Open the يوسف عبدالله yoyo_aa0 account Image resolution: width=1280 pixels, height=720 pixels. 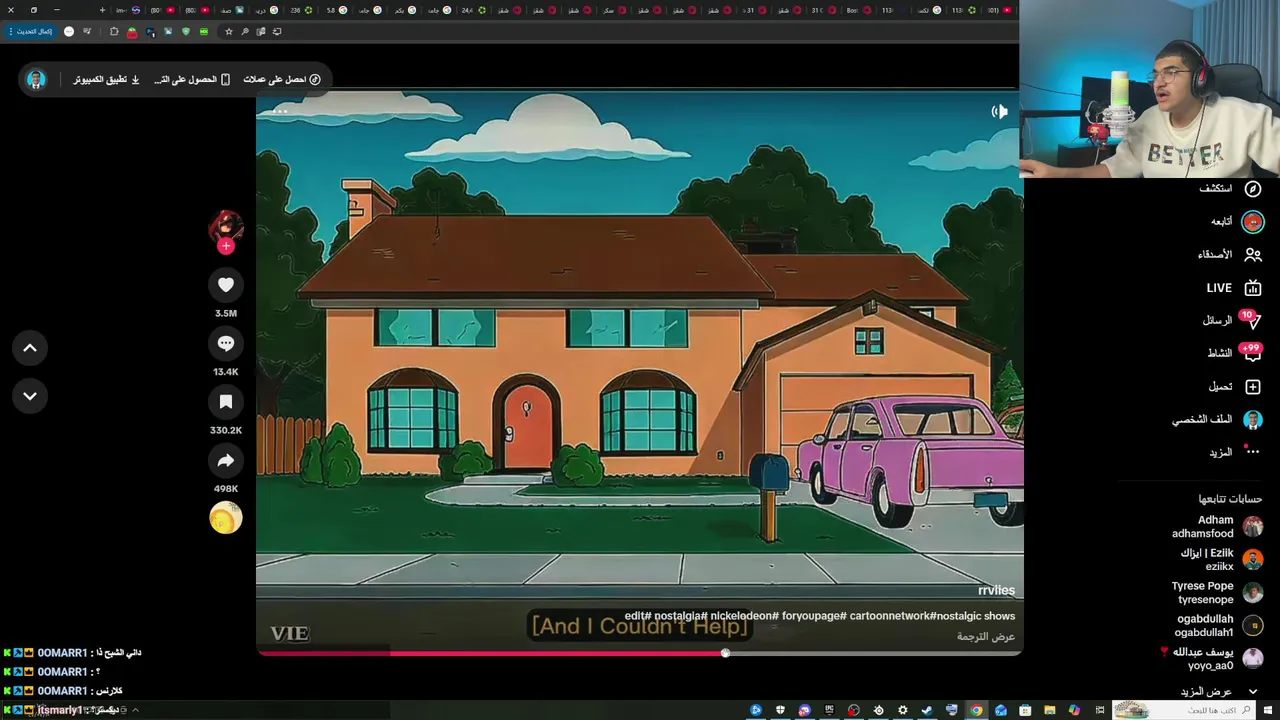pyautogui.click(x=1211, y=658)
